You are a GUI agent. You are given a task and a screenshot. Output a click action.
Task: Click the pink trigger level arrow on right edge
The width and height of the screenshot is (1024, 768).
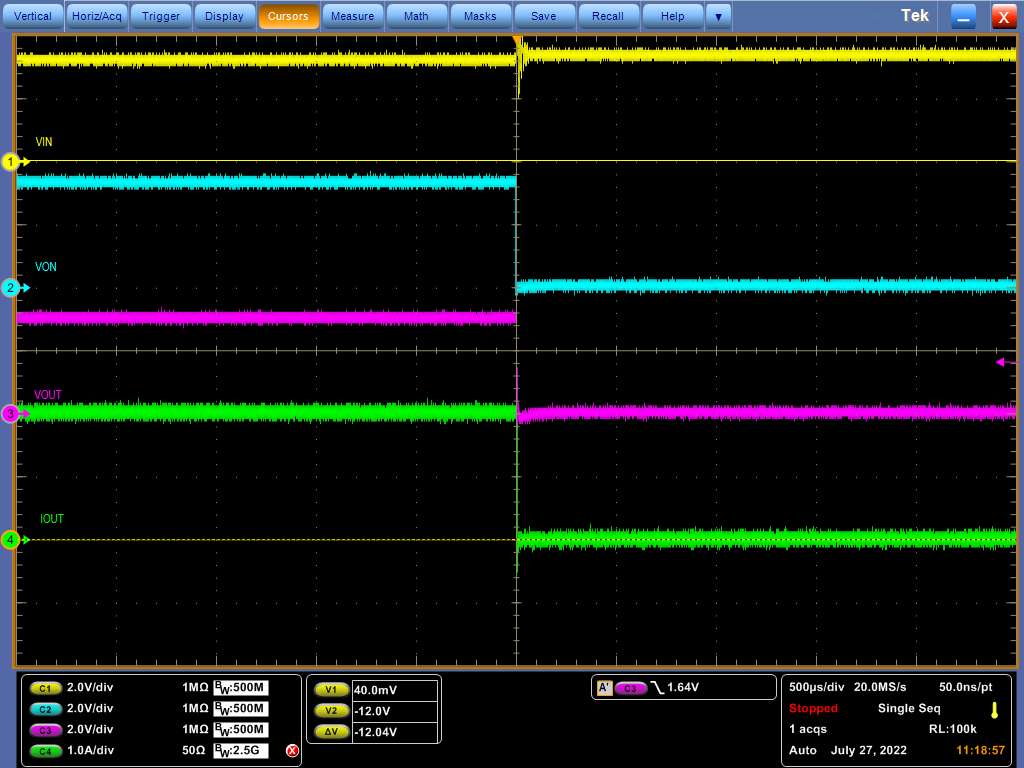click(1000, 362)
